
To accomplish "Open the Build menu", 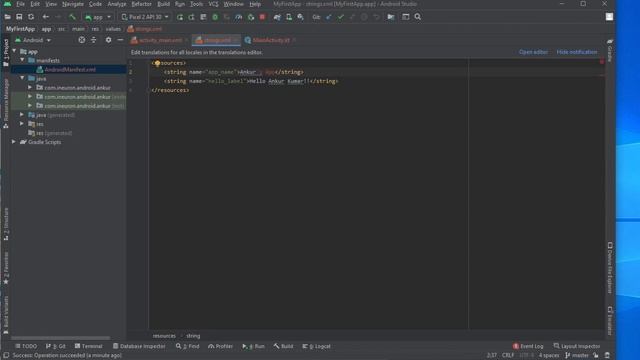I will pos(163,4).
